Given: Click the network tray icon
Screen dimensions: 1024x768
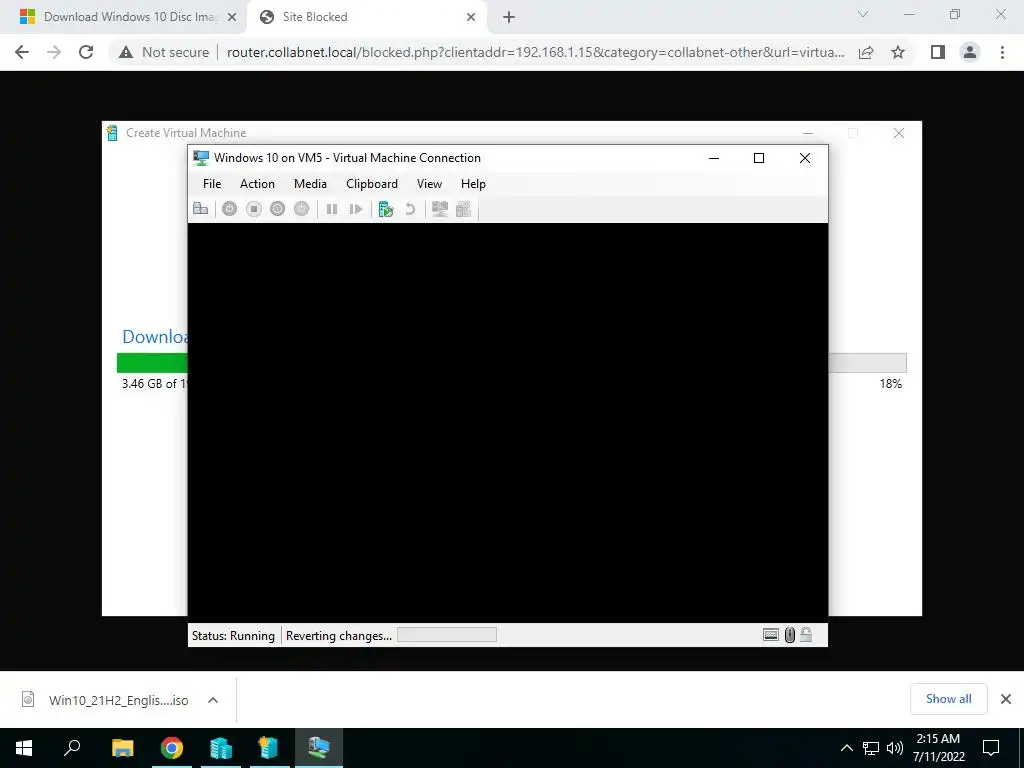Looking at the screenshot, I should [871, 748].
